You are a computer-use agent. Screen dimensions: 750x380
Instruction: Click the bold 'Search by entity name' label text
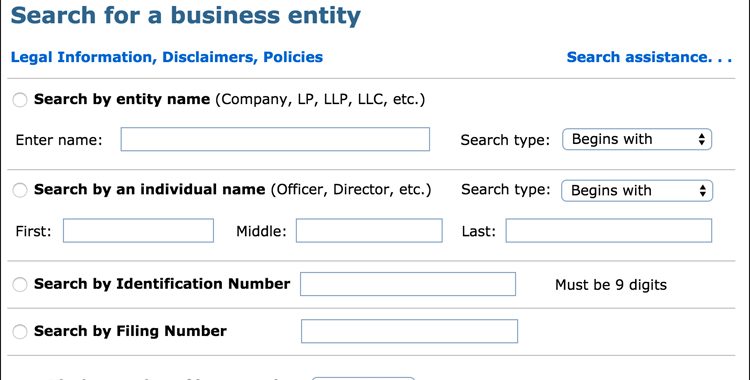click(x=122, y=100)
